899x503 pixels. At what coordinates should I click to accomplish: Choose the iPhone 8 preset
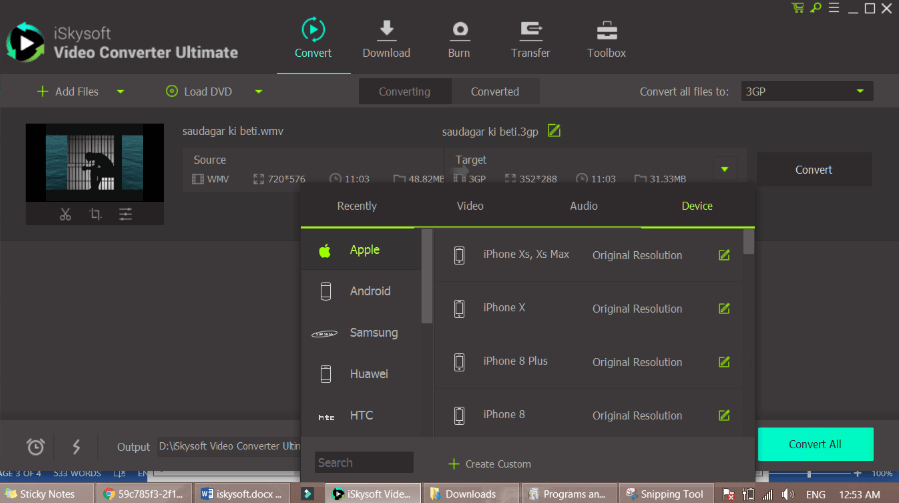pyautogui.click(x=589, y=414)
